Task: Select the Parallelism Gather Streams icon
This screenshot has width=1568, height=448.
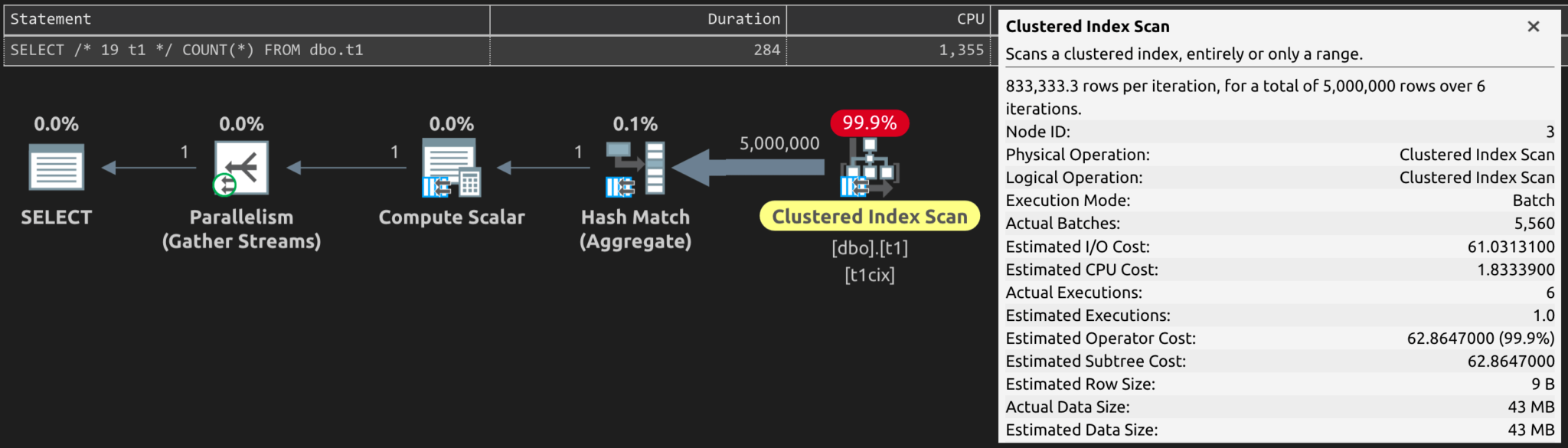Action: 241,168
